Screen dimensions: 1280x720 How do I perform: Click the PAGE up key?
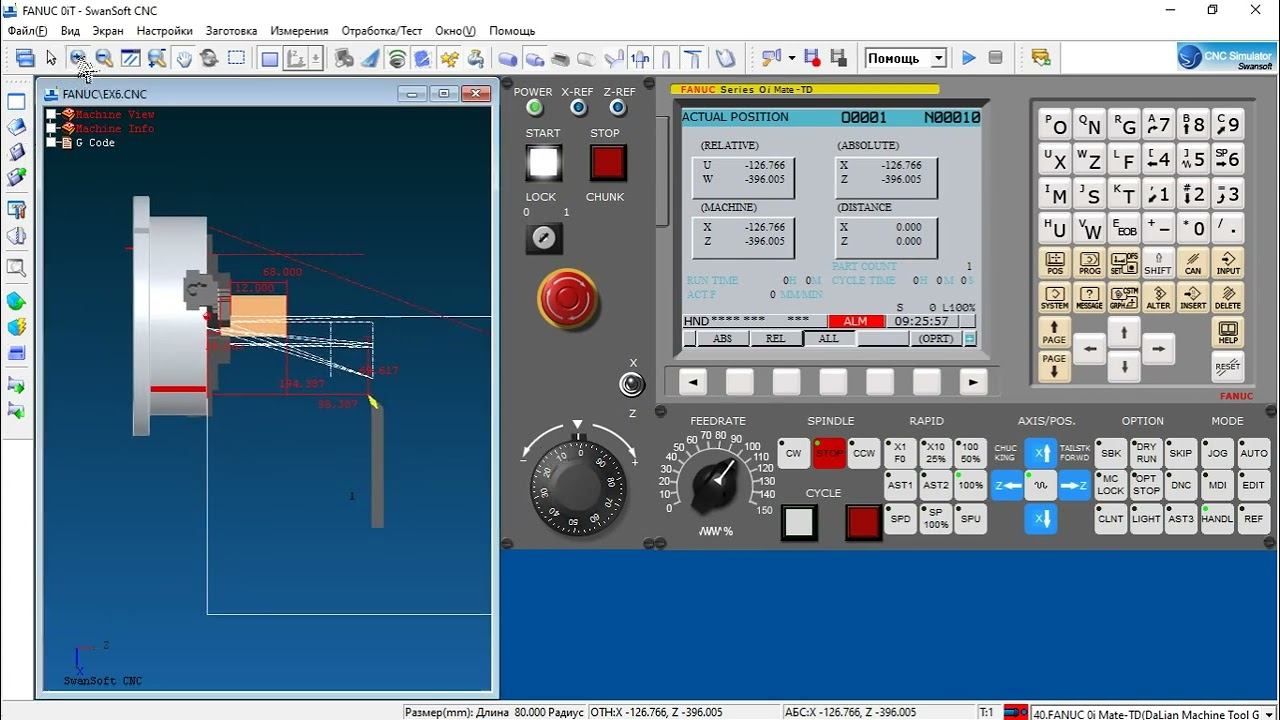point(1054,333)
